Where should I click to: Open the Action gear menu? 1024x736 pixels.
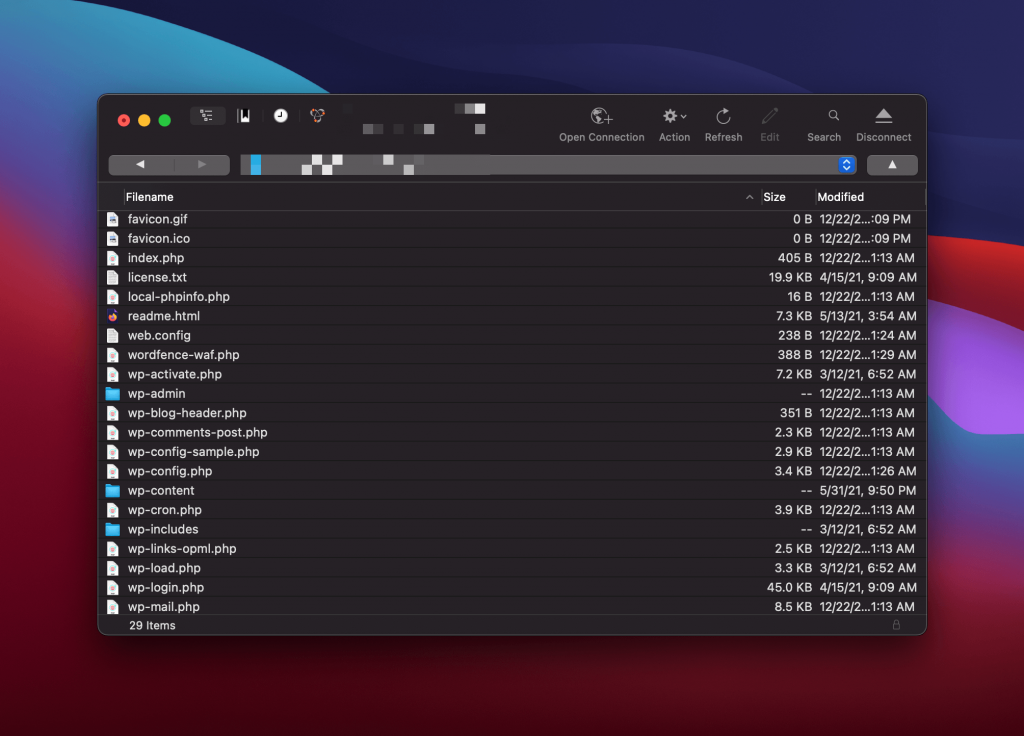tap(674, 117)
